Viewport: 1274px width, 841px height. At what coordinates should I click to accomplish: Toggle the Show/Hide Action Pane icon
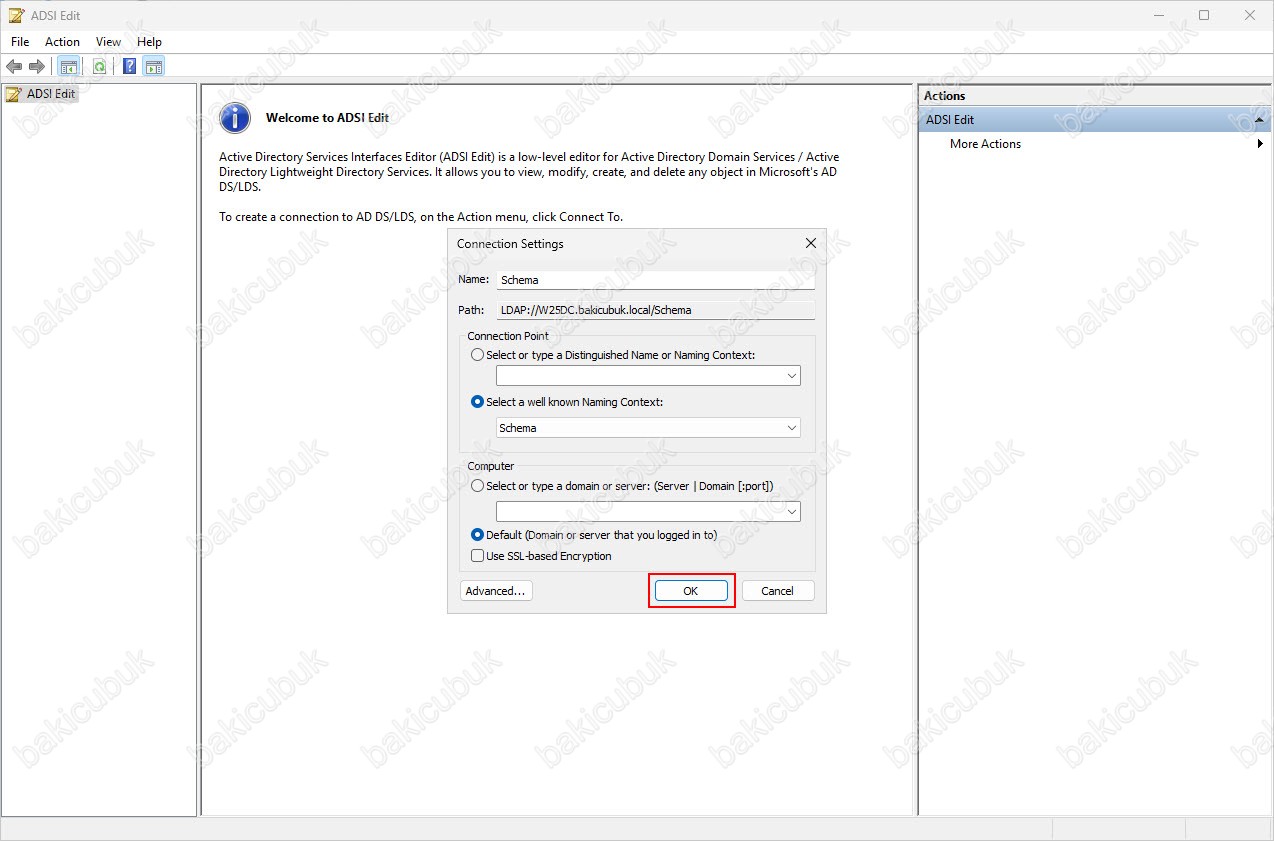(153, 67)
